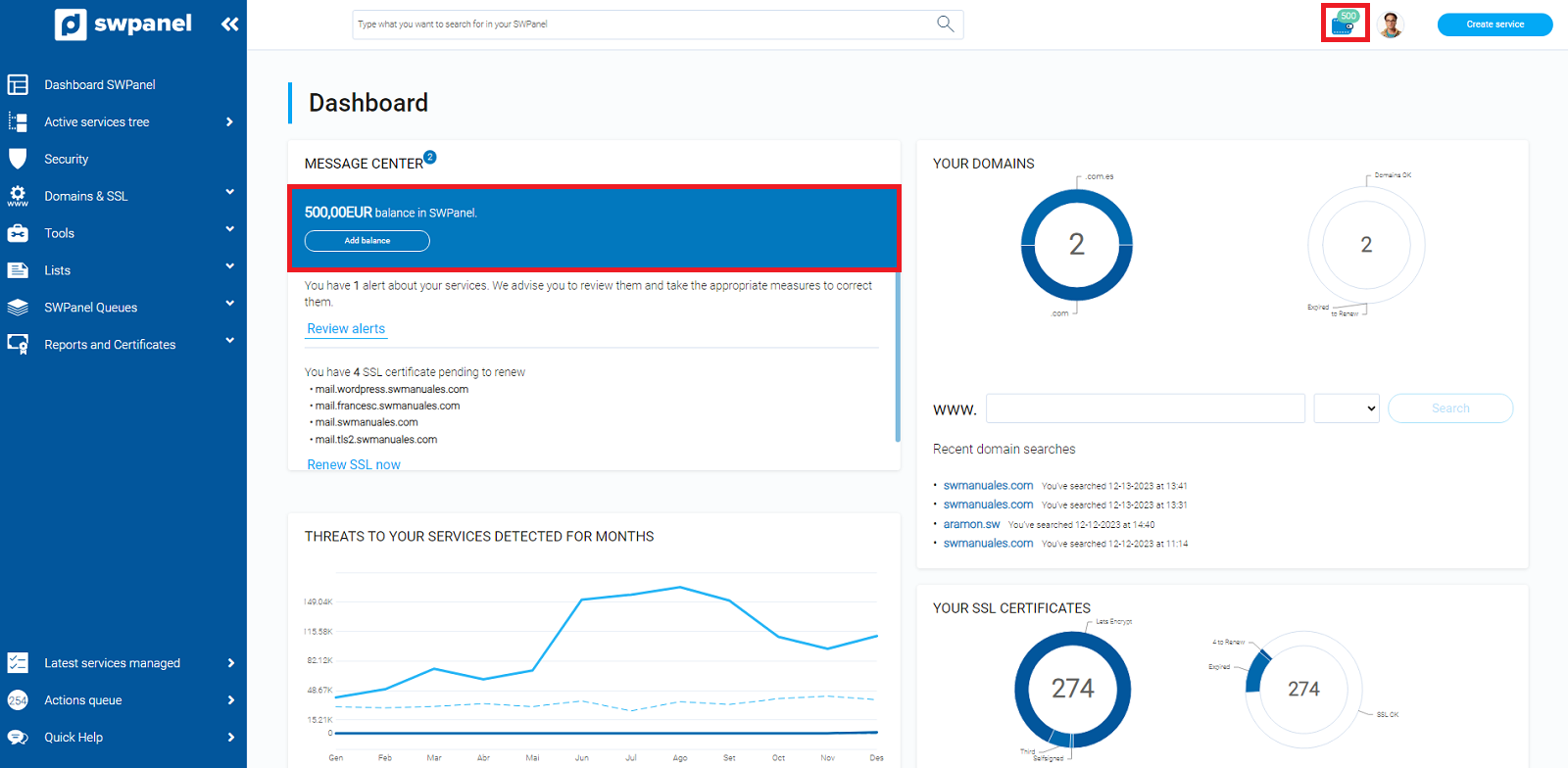Select SWPanel Queues menu label
This screenshot has width=1568, height=768.
coord(91,308)
